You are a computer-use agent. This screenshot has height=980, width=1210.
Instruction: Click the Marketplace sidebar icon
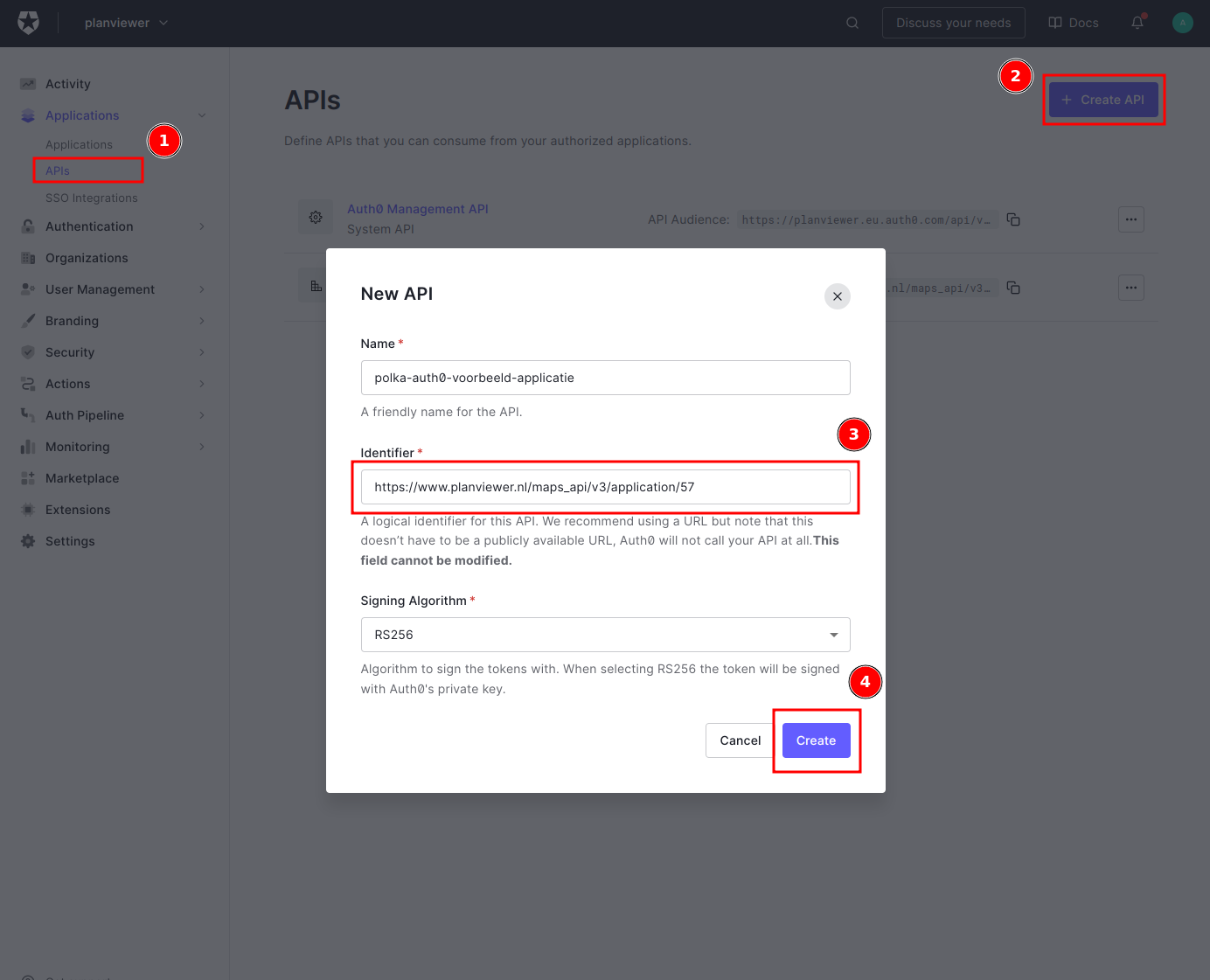point(27,478)
